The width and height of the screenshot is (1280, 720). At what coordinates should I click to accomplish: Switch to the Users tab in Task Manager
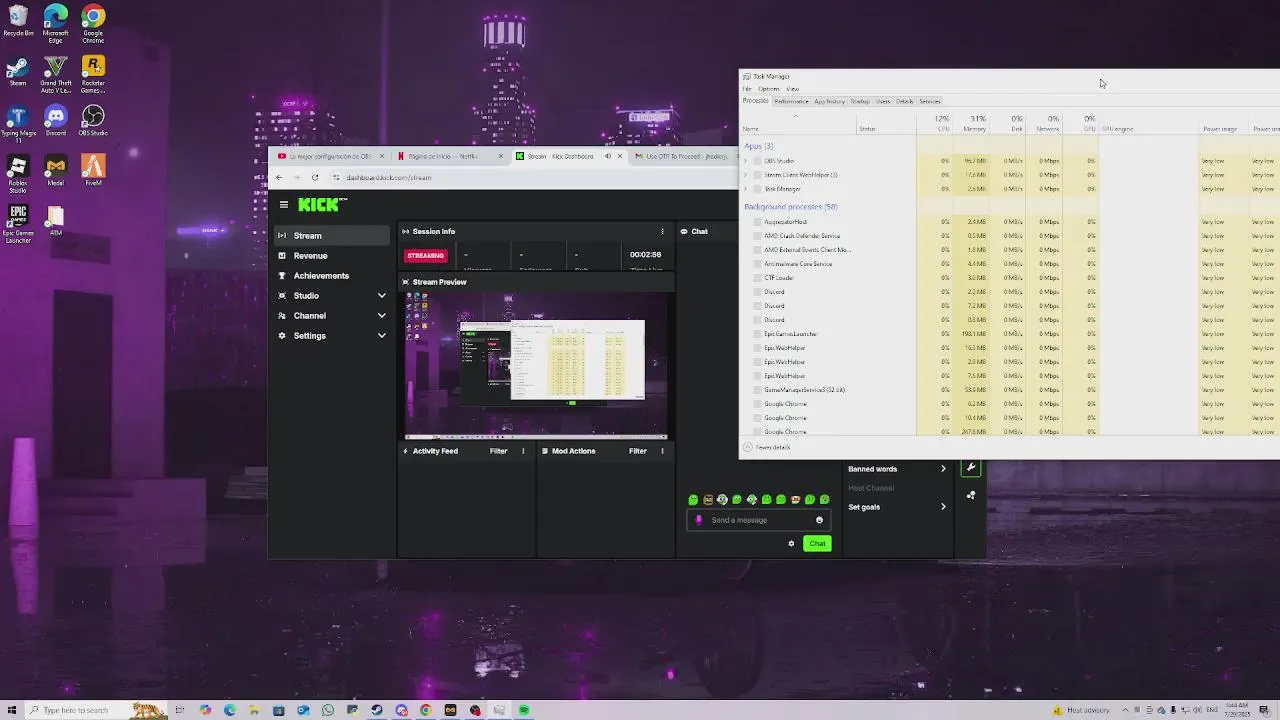click(883, 101)
